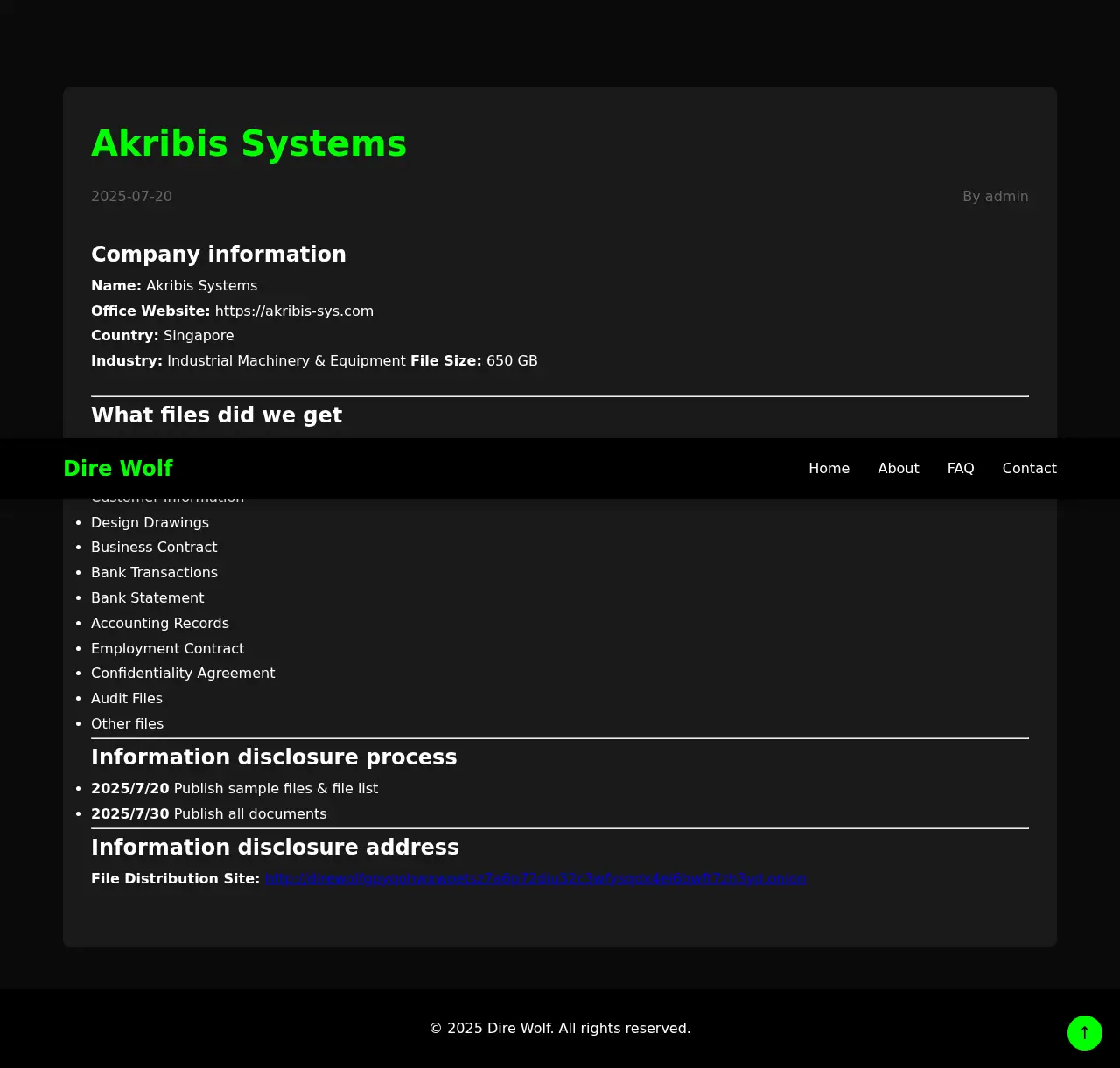
Task: Open the FAQ nav link
Action: pyautogui.click(x=960, y=469)
